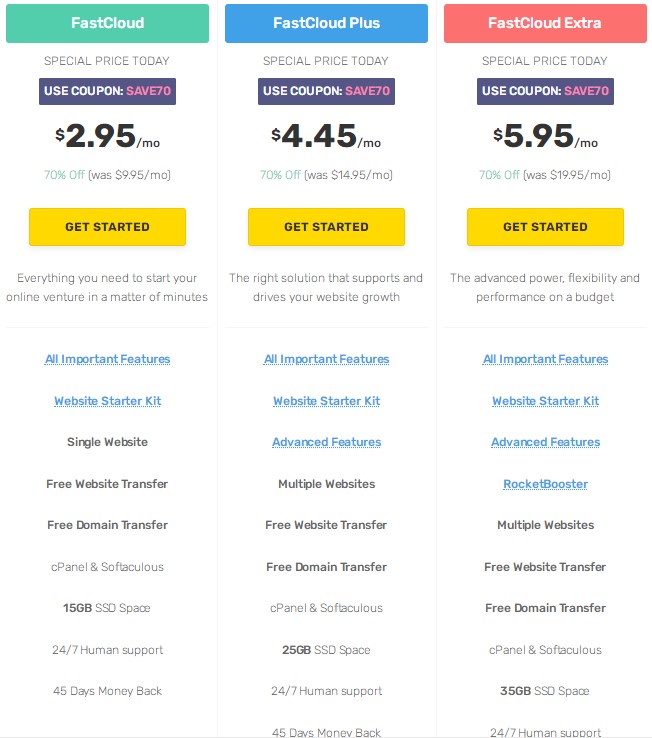Open Advanced Features link under FastCloud Plus
The height and width of the screenshot is (738, 652).
coord(326,442)
